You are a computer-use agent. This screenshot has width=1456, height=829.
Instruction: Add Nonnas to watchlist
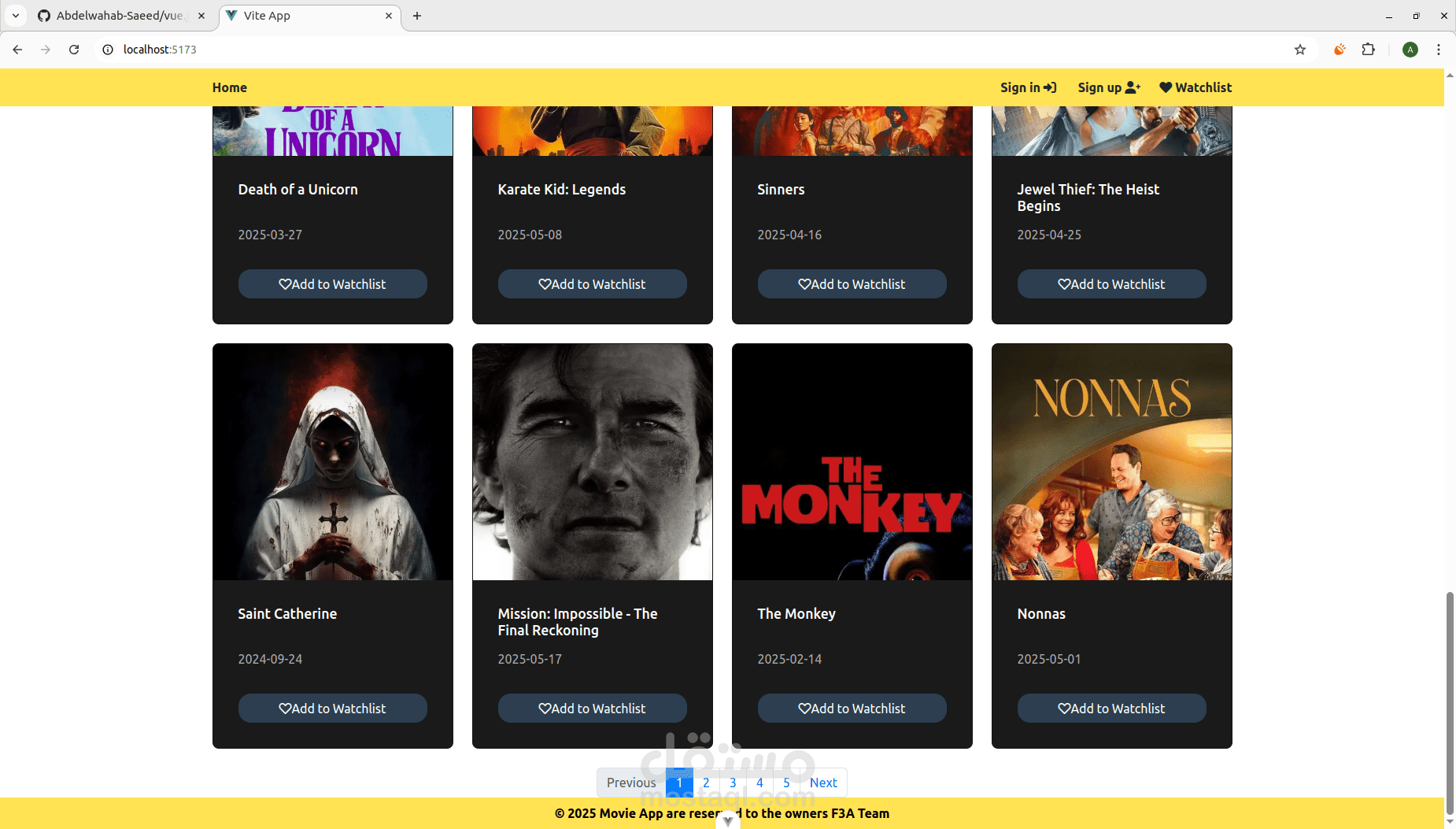coord(1112,709)
